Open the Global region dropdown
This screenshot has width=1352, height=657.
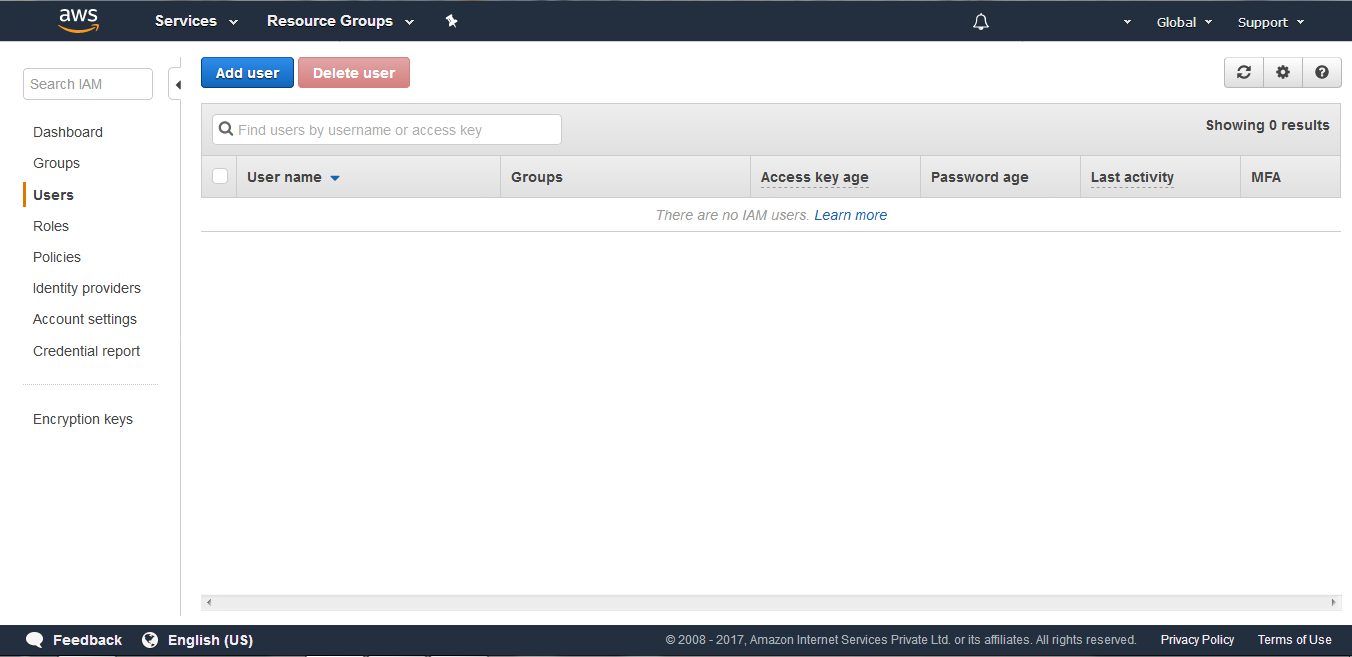click(x=1184, y=22)
